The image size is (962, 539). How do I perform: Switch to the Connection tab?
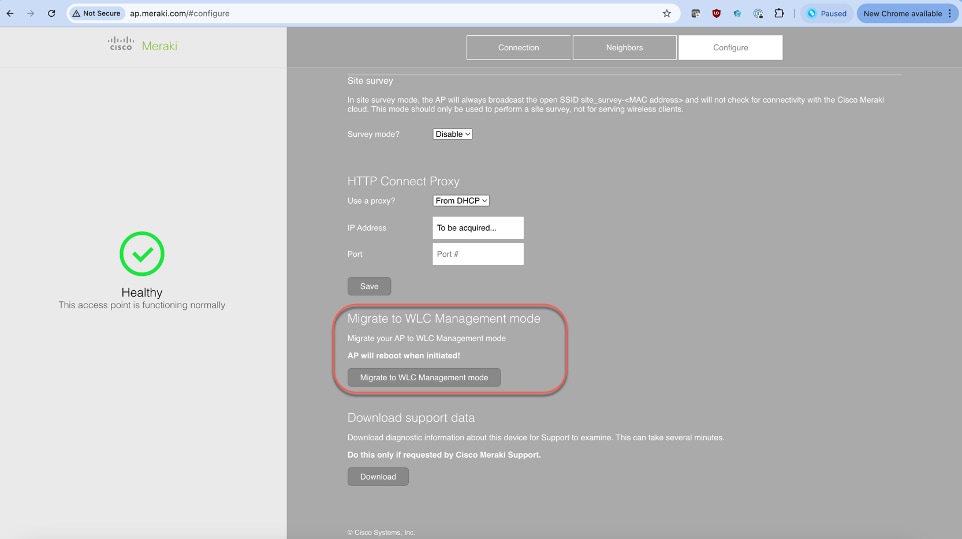click(518, 47)
